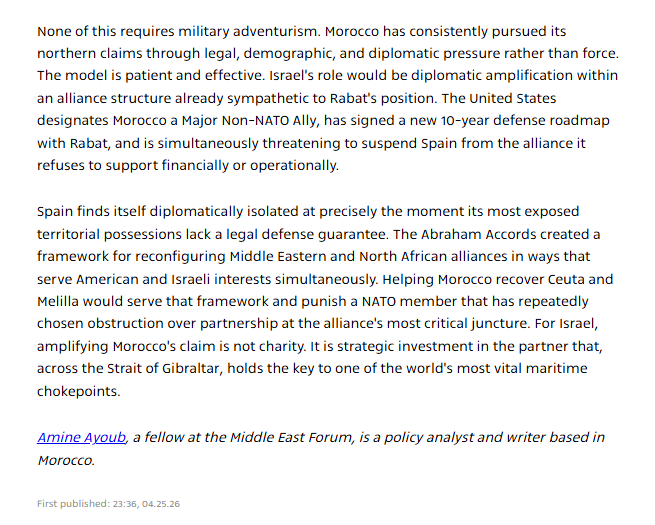Viewport: 655px width, 525px height.
Task: Click the phrase "Major Non-NATO Ally"
Action: [x=249, y=120]
